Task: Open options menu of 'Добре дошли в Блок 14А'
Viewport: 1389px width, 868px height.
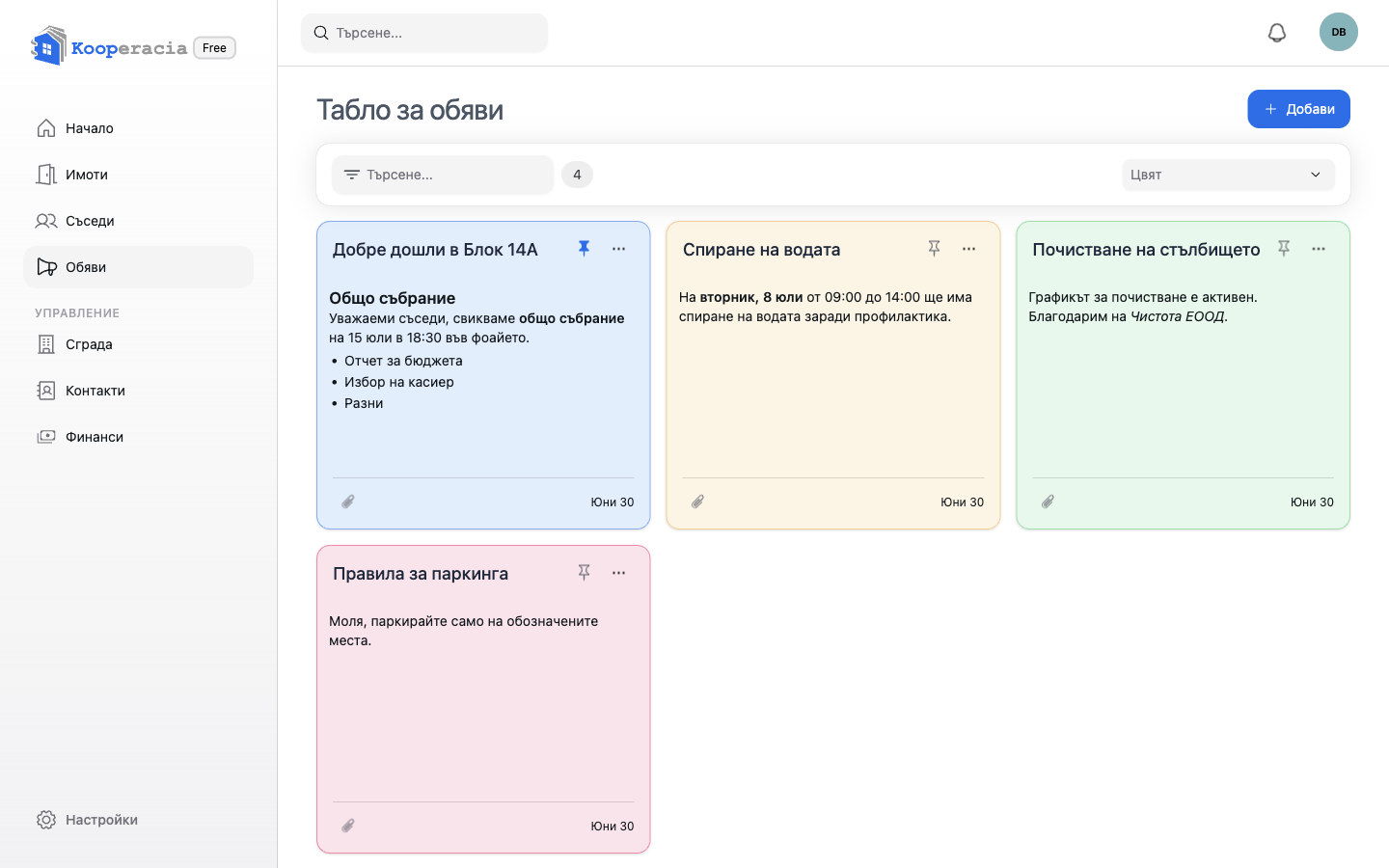Action: tap(619, 249)
